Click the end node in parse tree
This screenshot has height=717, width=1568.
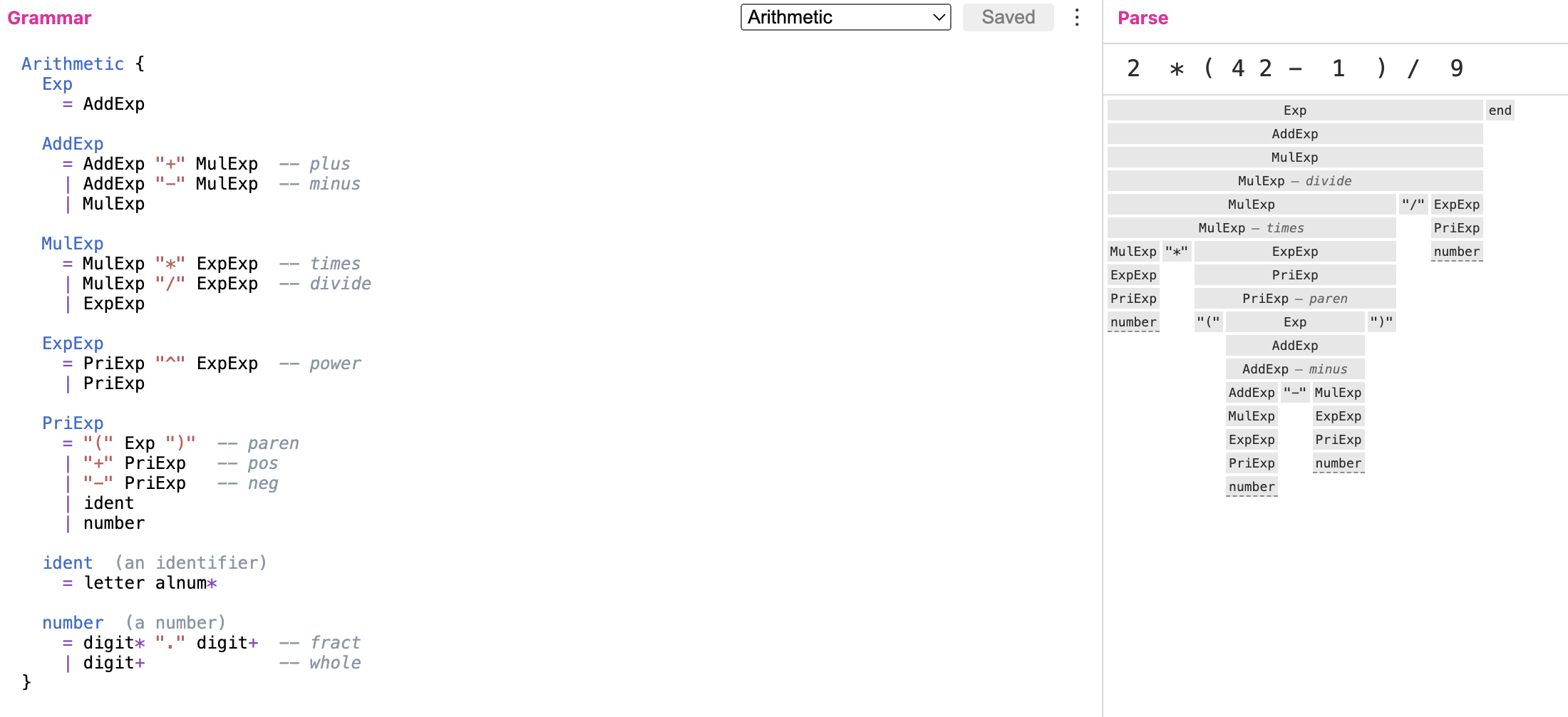pos(1500,110)
